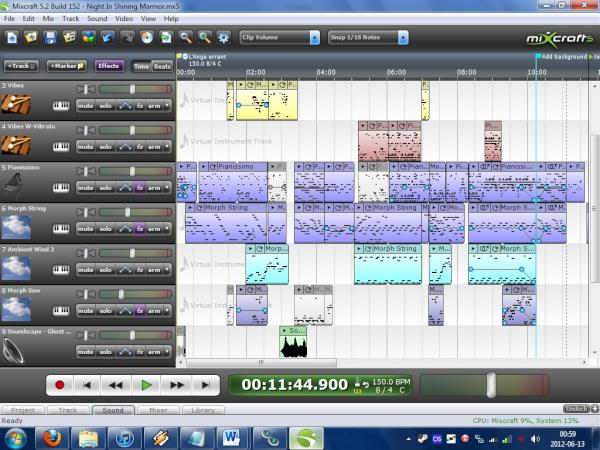Expand the arm options arrow on 6 Morph String
This screenshot has height=450, width=600.
tap(167, 229)
